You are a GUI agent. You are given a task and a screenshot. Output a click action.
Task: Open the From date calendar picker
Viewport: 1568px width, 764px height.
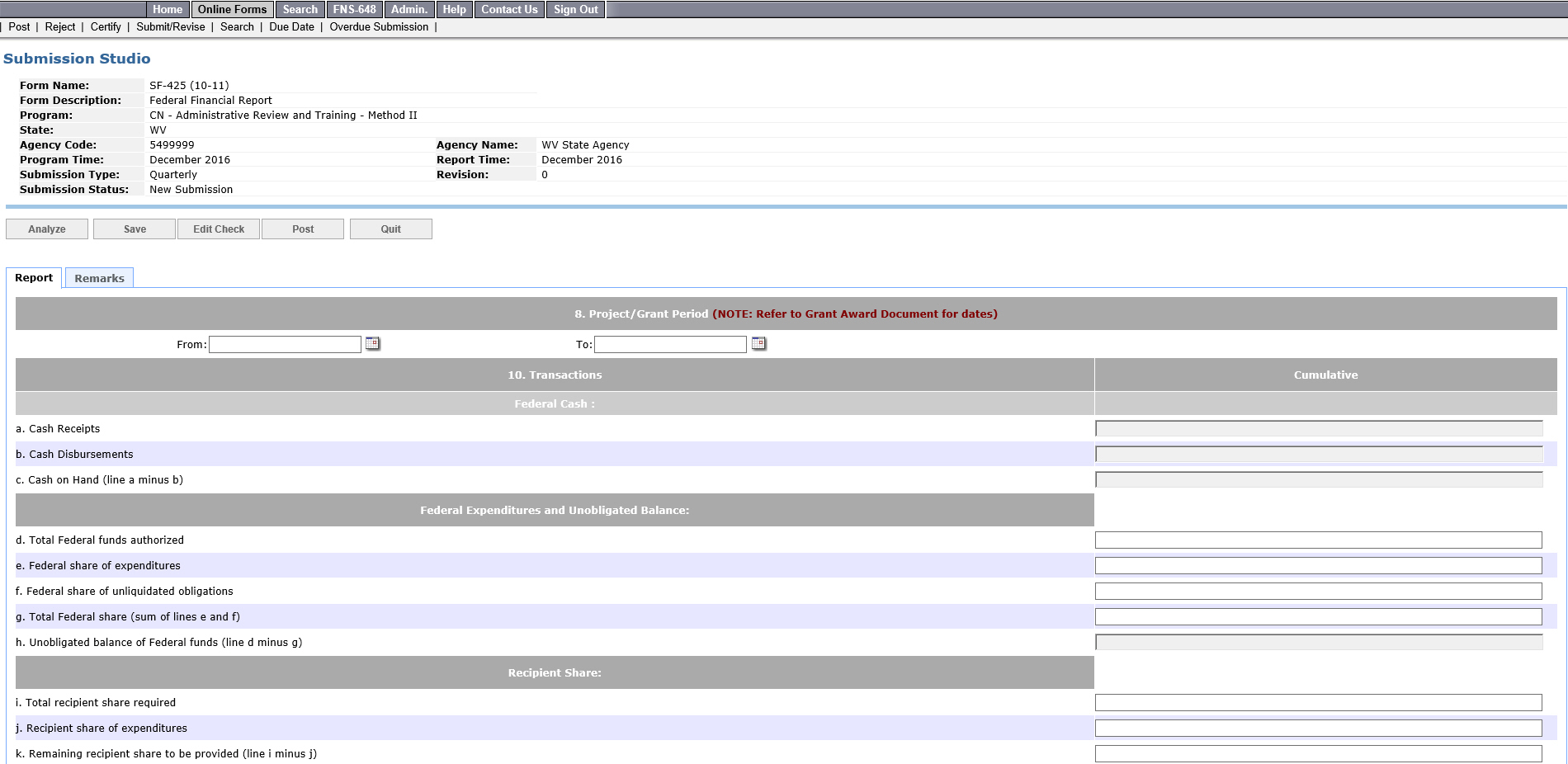point(373,343)
